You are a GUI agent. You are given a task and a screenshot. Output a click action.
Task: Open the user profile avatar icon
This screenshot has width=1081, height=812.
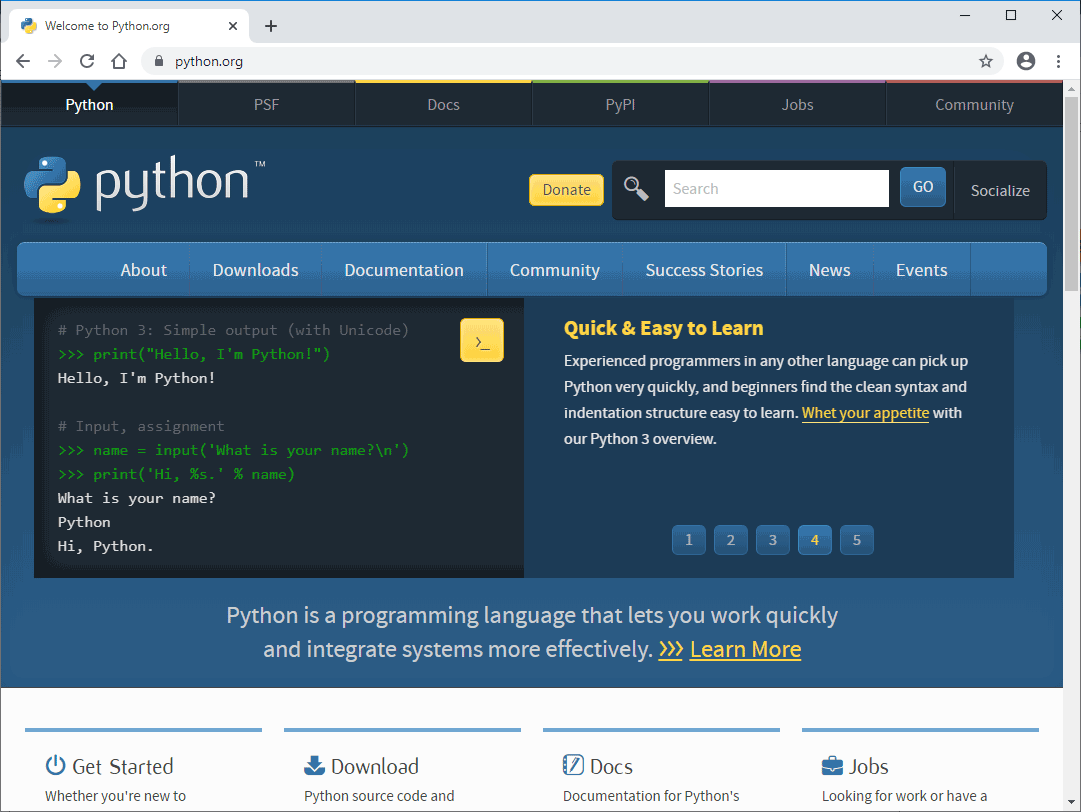1026,61
